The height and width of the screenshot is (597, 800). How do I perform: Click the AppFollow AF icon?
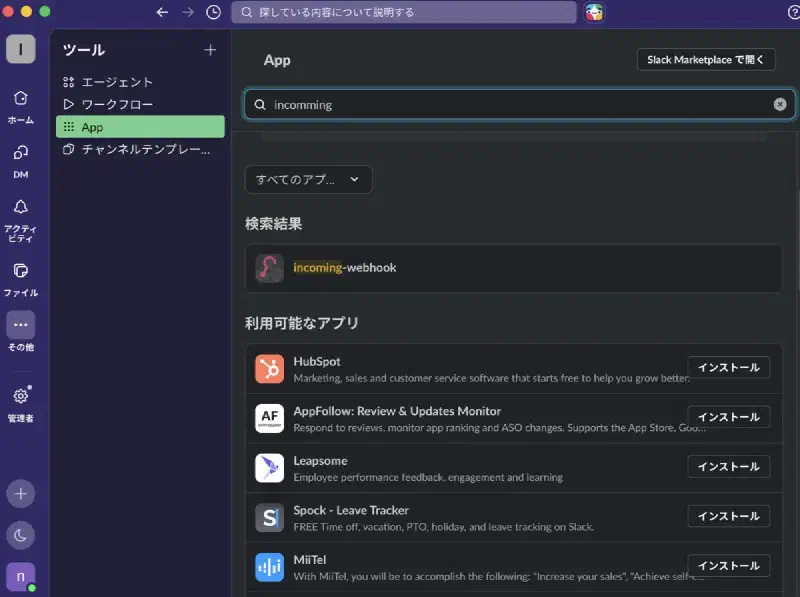pos(269,418)
